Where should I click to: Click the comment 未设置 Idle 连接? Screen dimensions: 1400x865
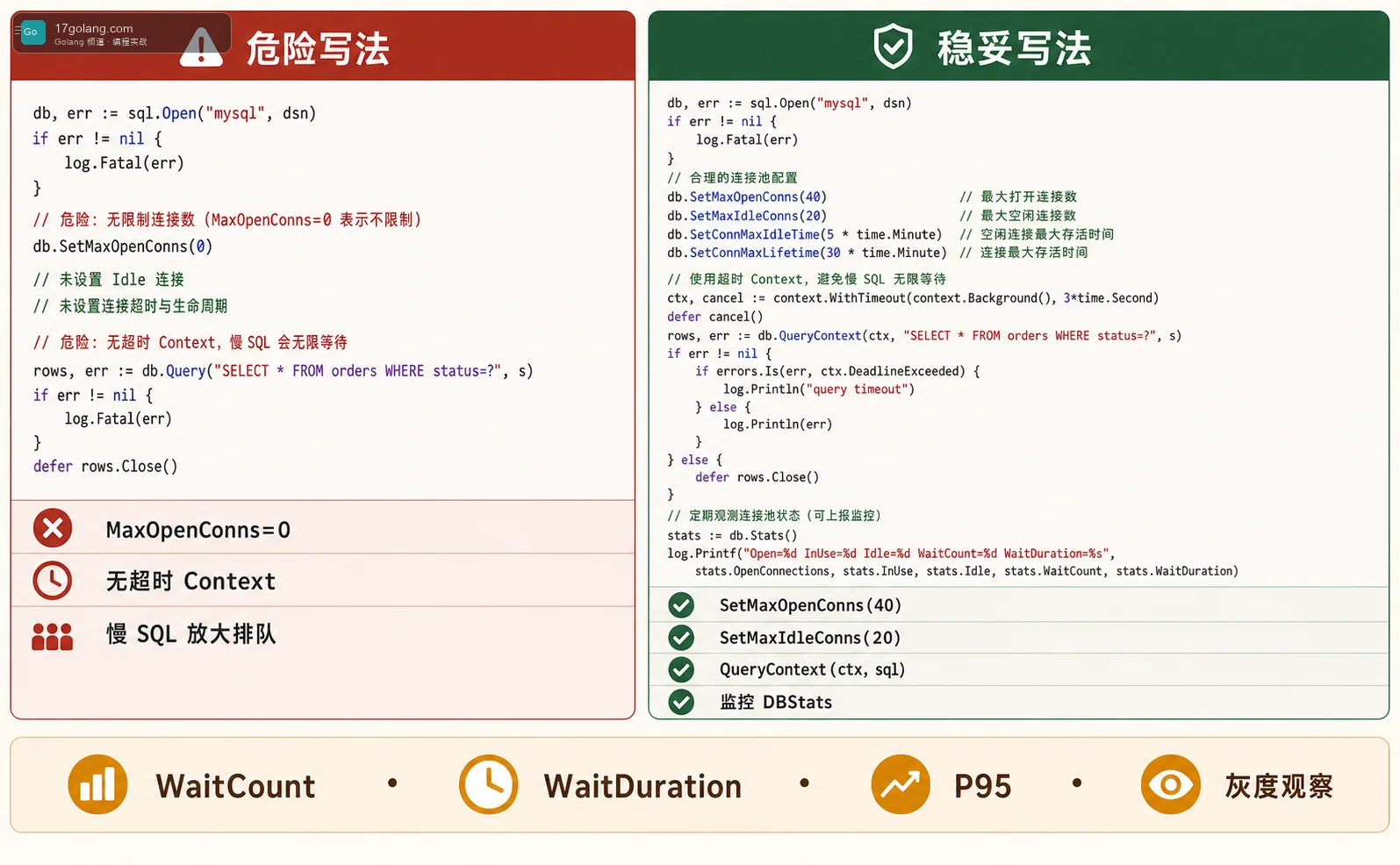click(x=109, y=280)
